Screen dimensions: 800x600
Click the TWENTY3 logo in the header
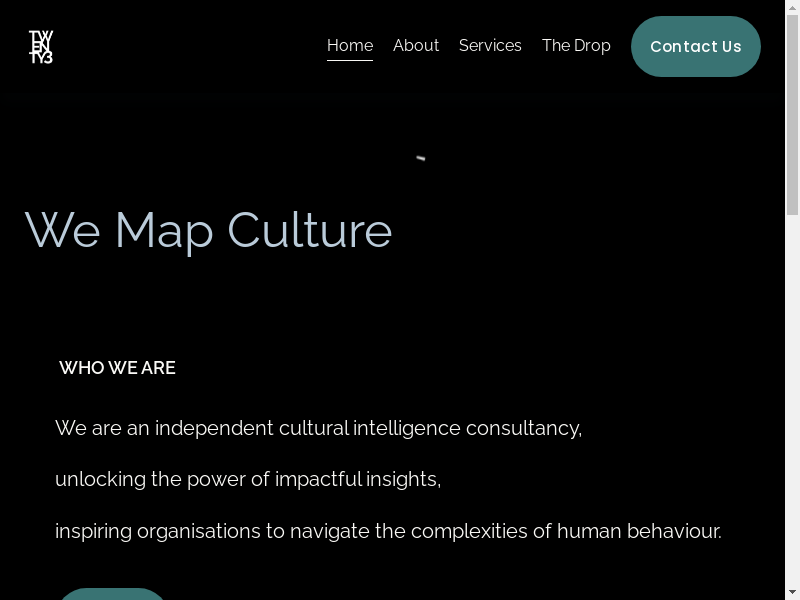pos(41,47)
